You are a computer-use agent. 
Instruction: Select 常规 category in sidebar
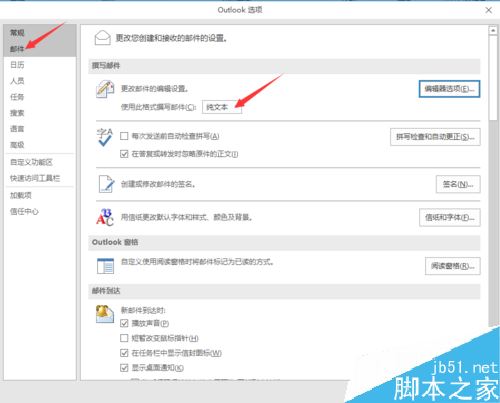[40, 33]
